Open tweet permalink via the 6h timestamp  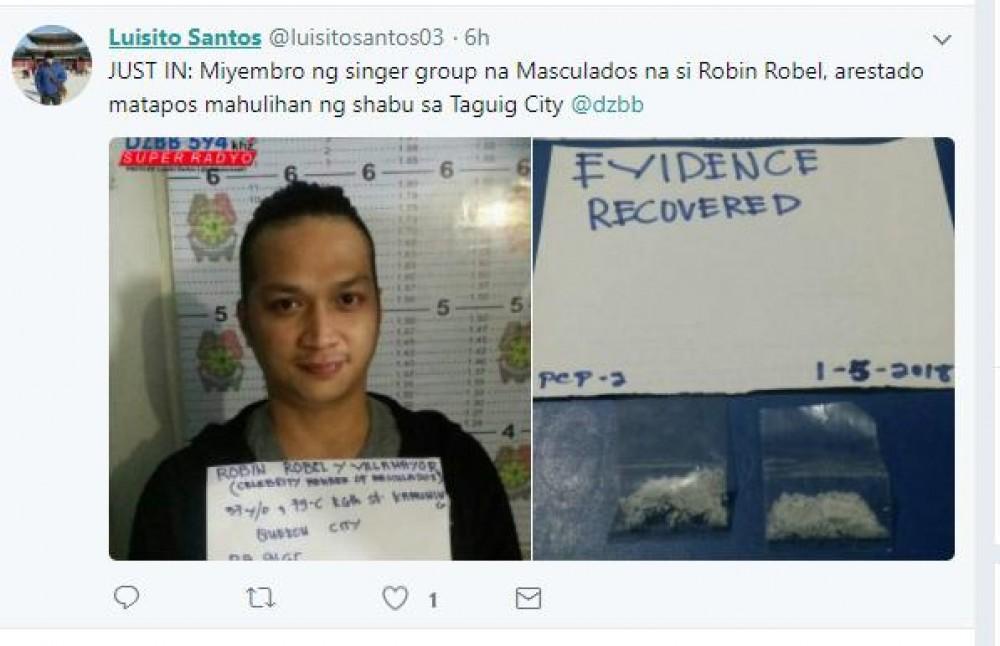[x=476, y=38]
